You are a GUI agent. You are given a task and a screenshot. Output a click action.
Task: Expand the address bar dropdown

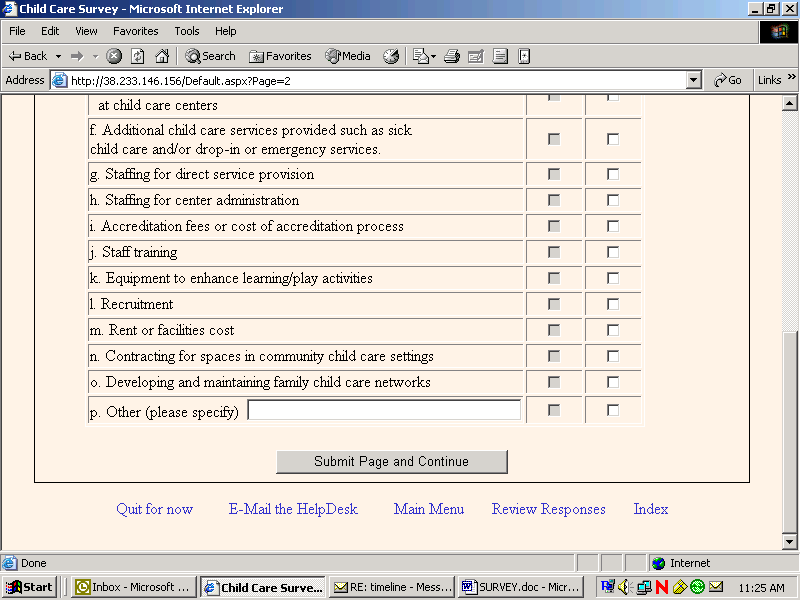(x=694, y=80)
